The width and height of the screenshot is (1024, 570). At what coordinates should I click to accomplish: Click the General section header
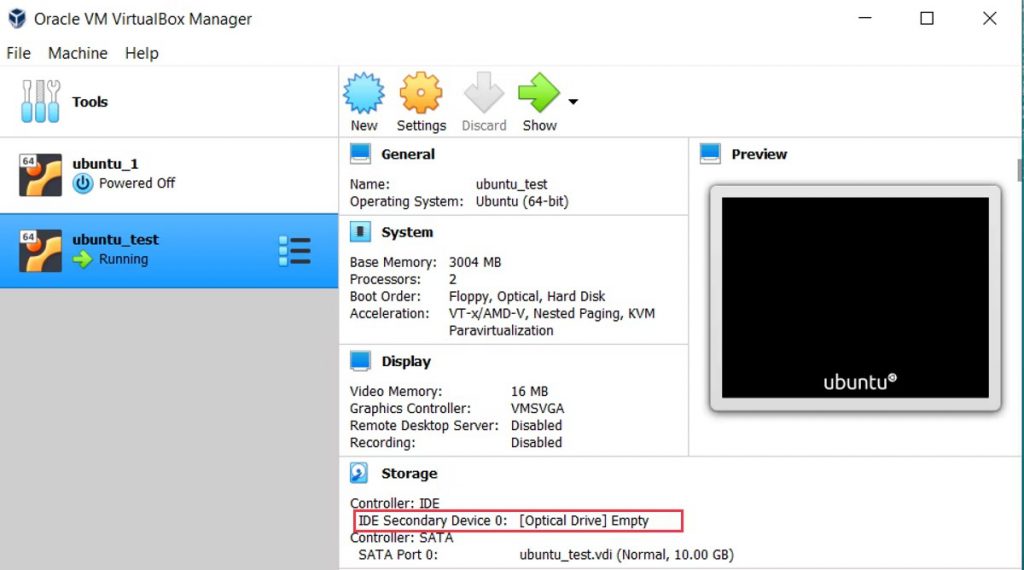point(407,154)
